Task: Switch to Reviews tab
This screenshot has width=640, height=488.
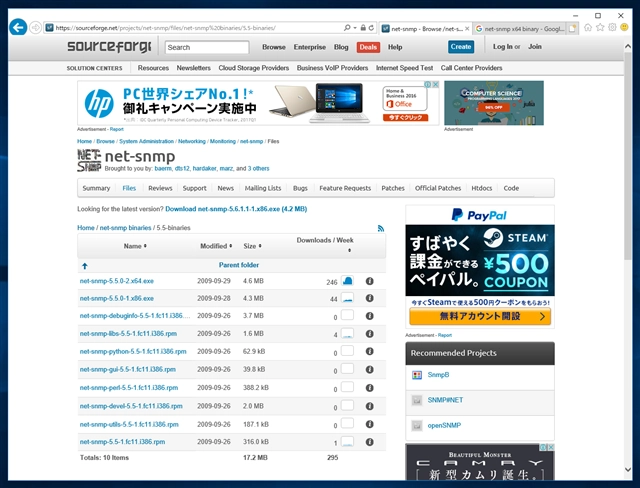Action: click(x=160, y=188)
